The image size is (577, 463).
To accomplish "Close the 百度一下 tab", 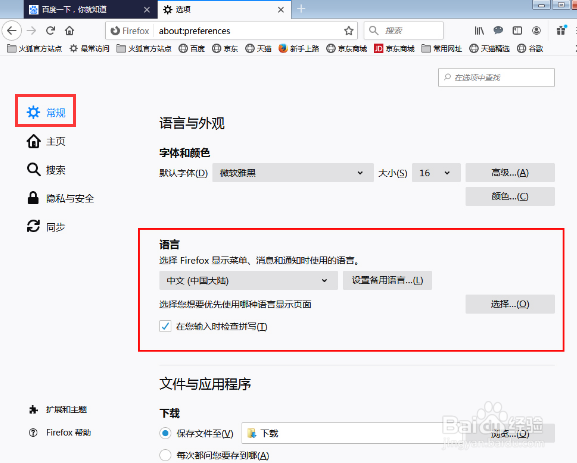I will (146, 10).
